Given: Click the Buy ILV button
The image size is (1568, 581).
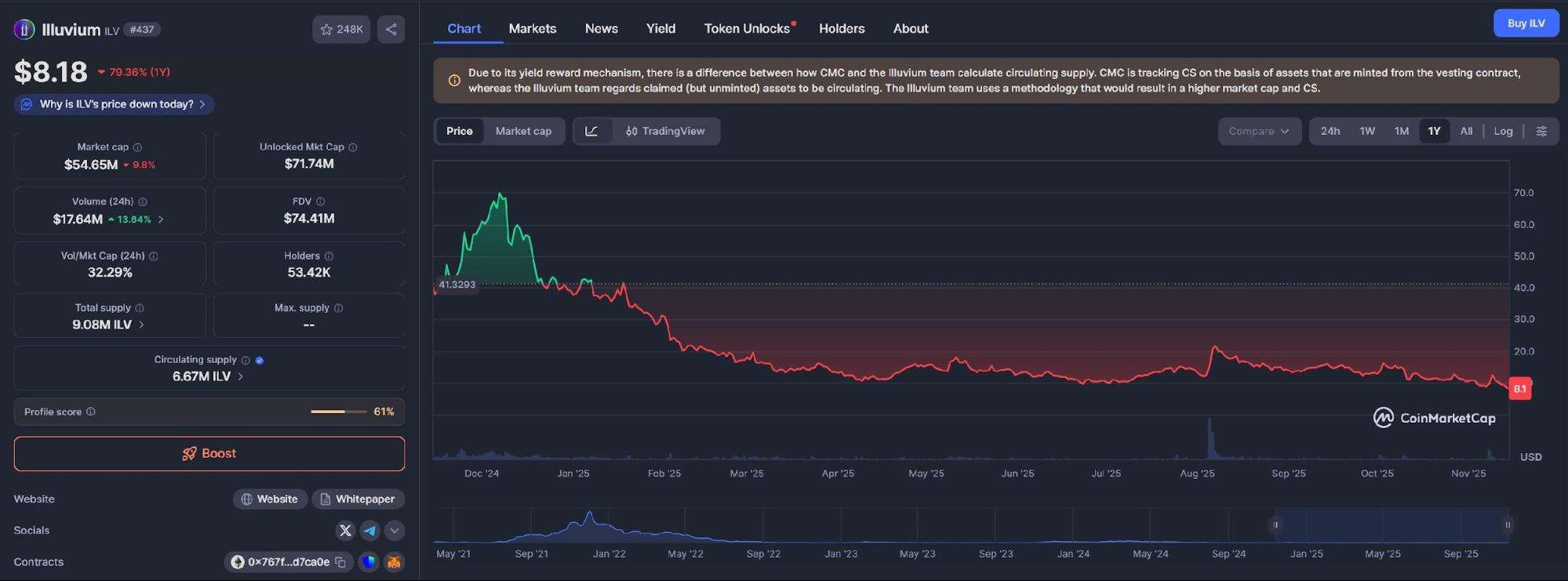Looking at the screenshot, I should point(1526,24).
